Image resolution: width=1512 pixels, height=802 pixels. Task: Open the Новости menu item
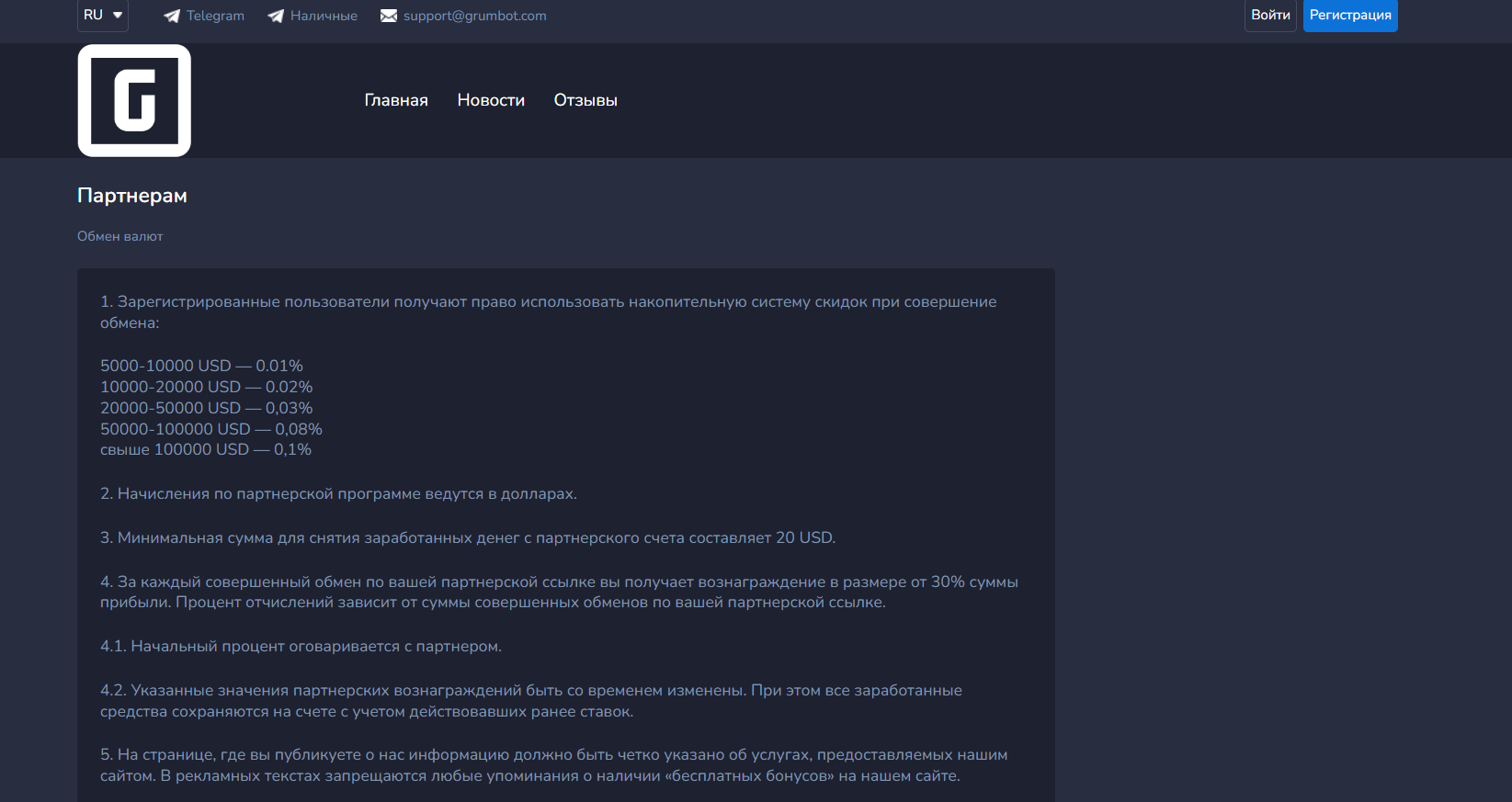(491, 100)
